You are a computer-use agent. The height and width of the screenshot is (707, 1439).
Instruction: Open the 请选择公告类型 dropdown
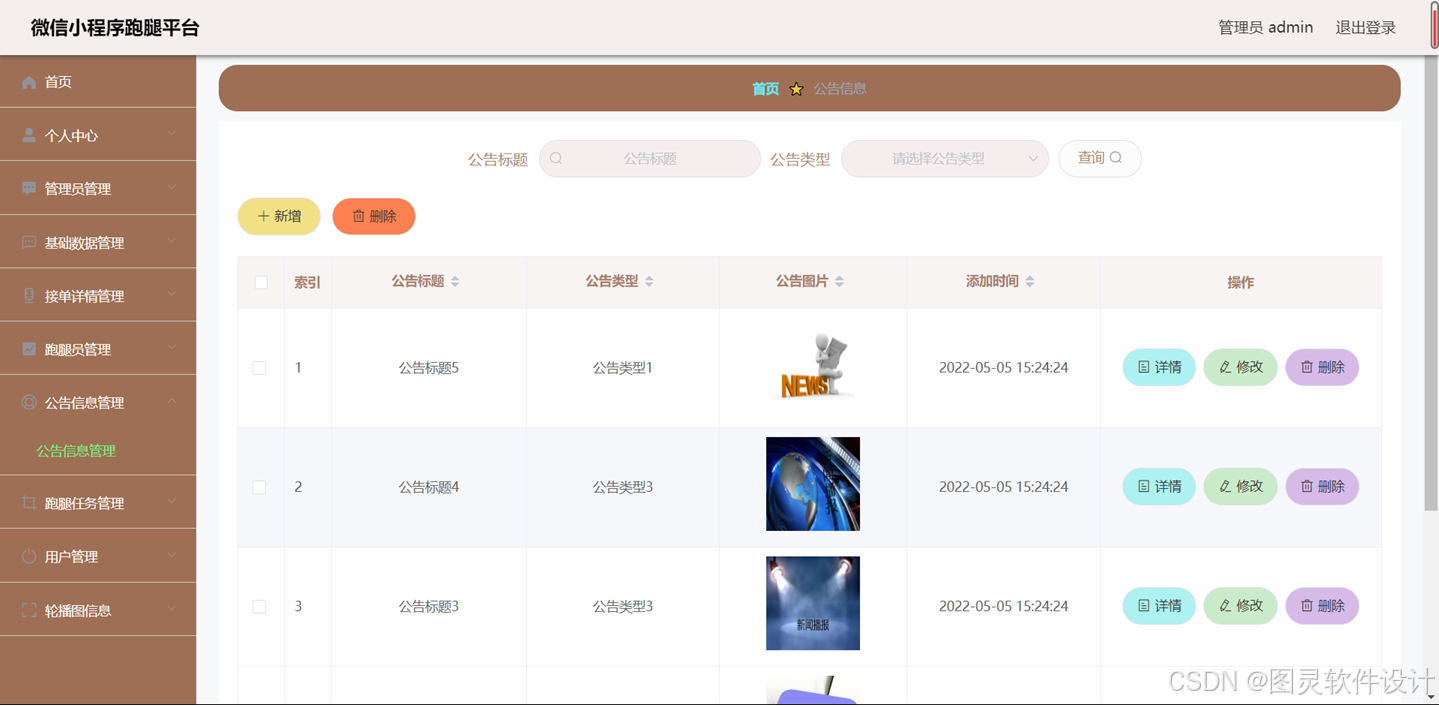[x=944, y=158]
